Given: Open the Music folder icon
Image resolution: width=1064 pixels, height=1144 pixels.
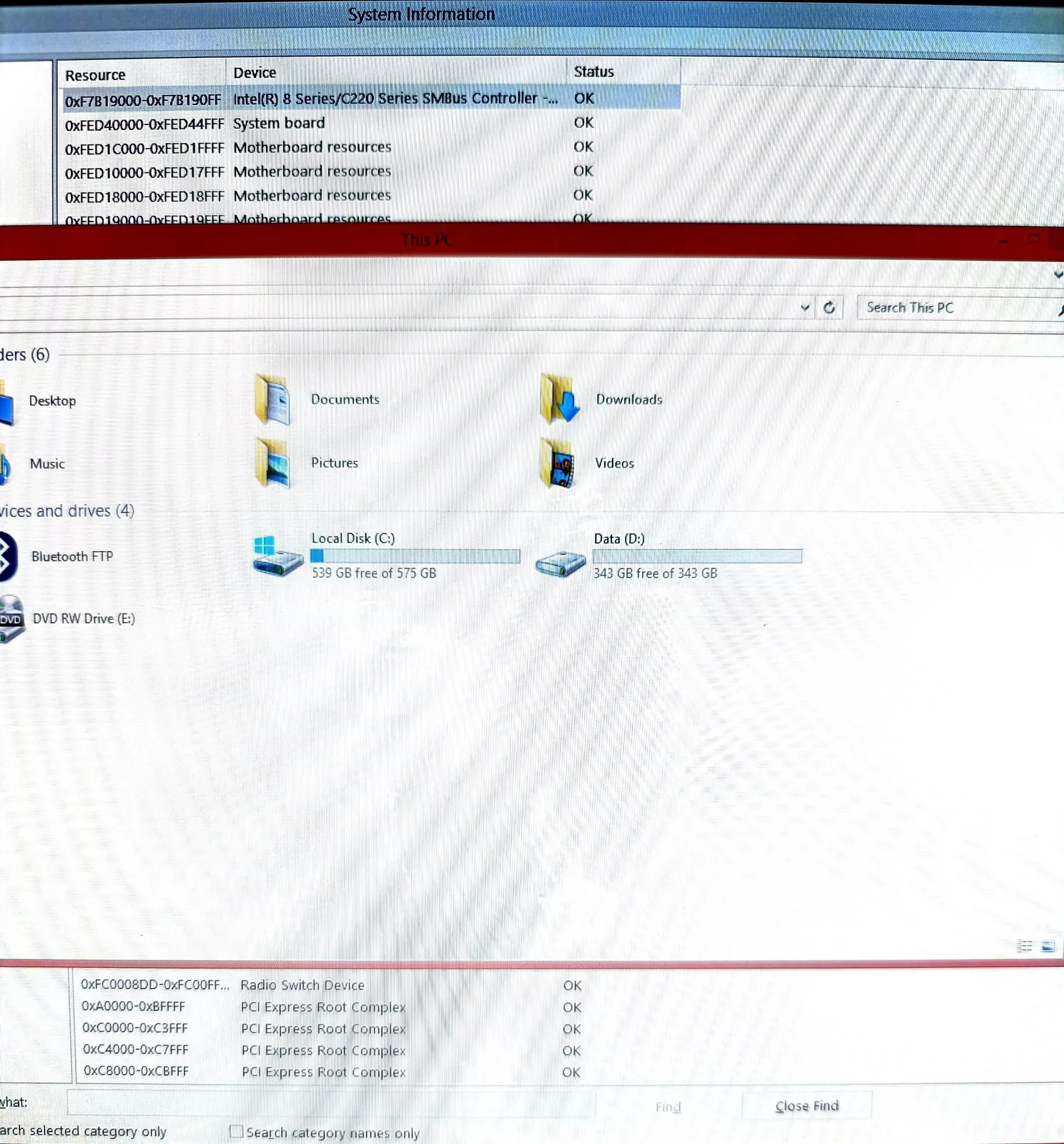Looking at the screenshot, I should click(x=5, y=464).
